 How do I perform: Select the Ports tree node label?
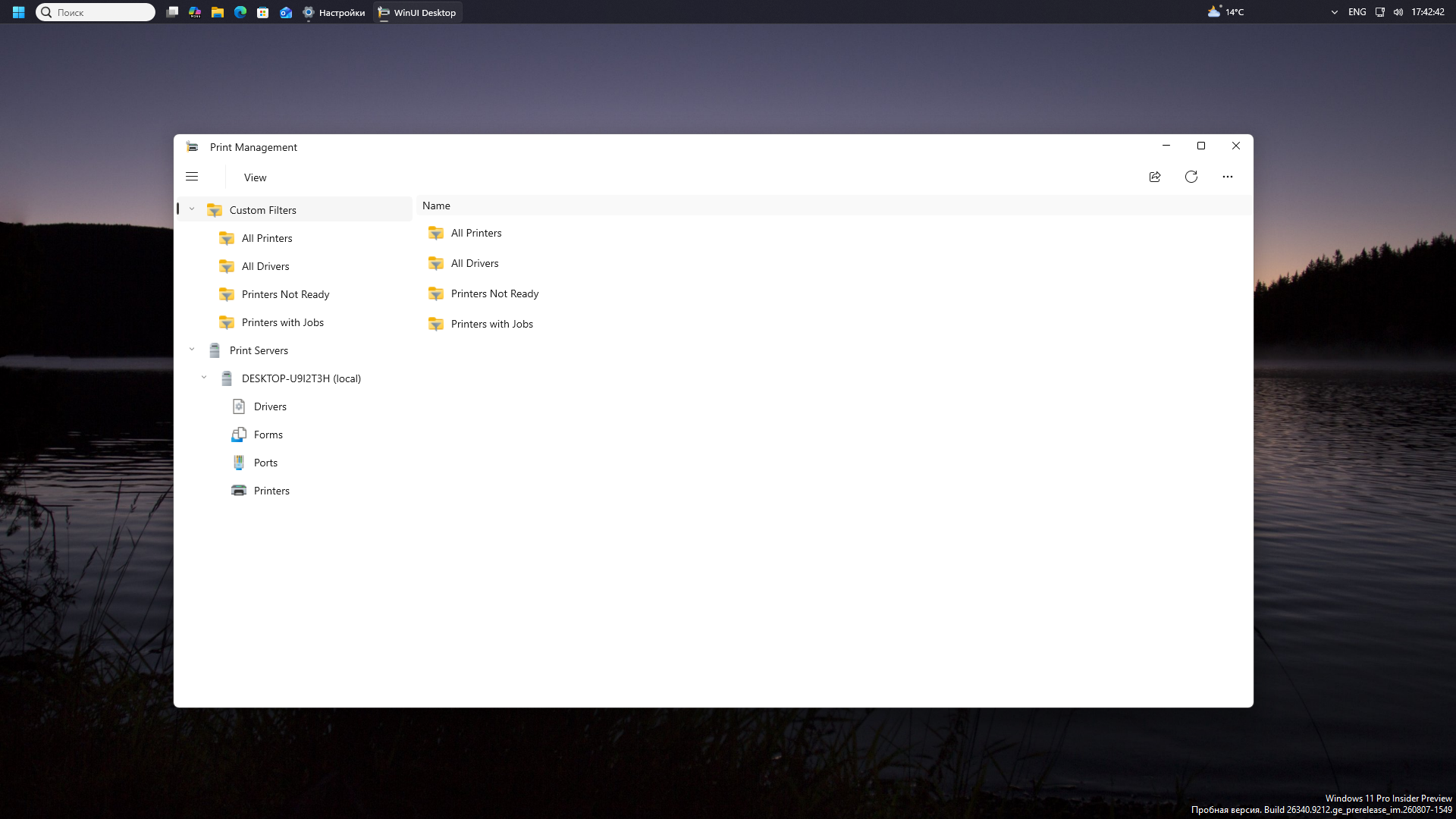pyautogui.click(x=265, y=463)
